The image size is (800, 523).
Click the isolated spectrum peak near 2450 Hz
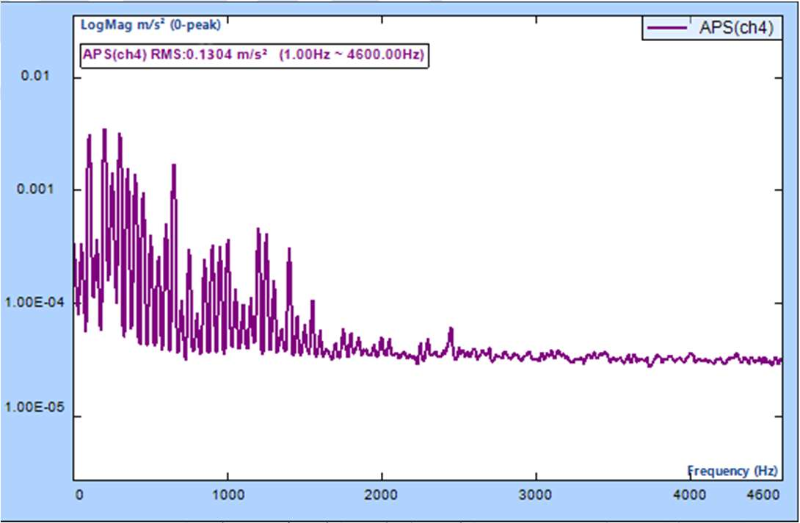[450, 329]
